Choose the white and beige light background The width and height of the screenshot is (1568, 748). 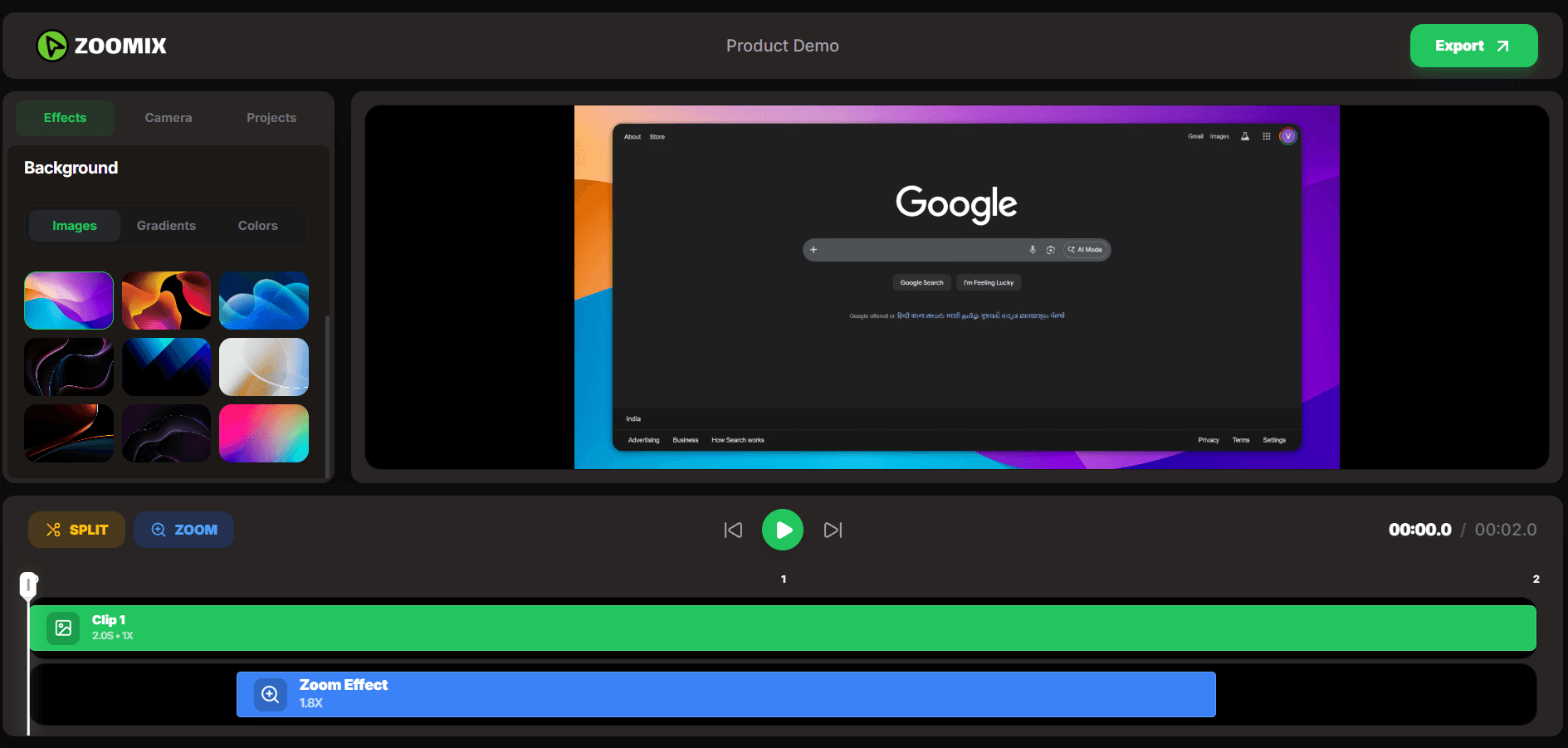tap(264, 367)
